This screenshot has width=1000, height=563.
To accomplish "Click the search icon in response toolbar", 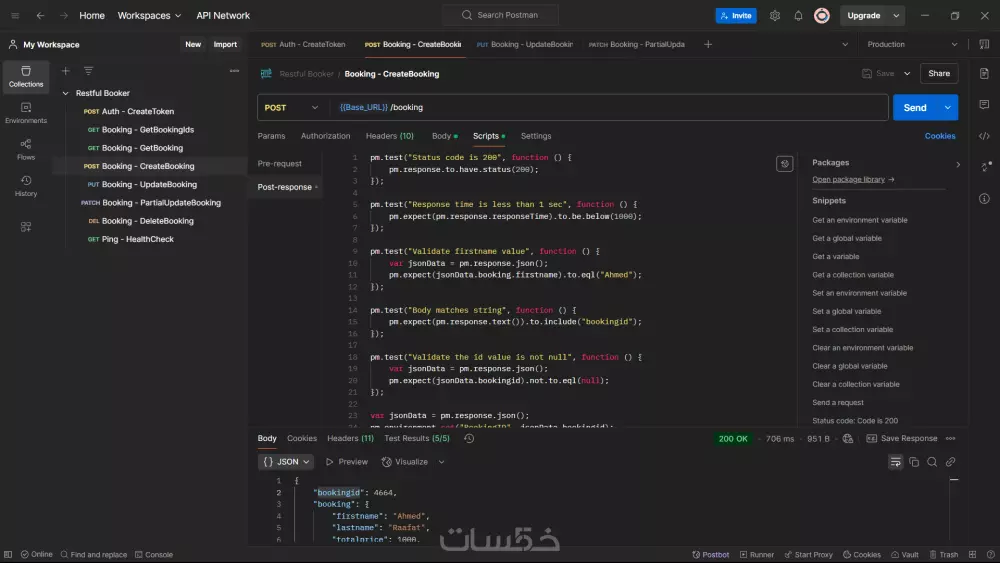I will [x=932, y=462].
